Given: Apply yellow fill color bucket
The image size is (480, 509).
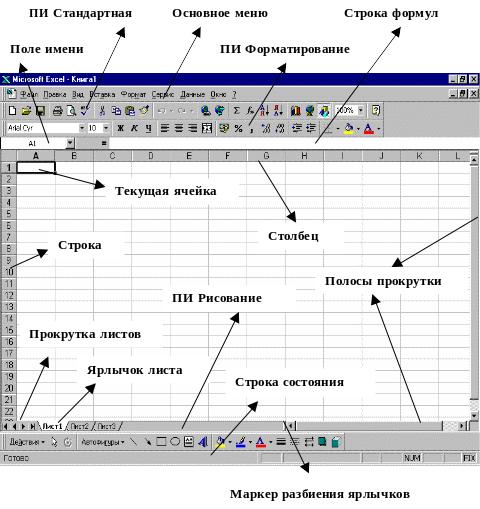Looking at the screenshot, I should click(349, 128).
